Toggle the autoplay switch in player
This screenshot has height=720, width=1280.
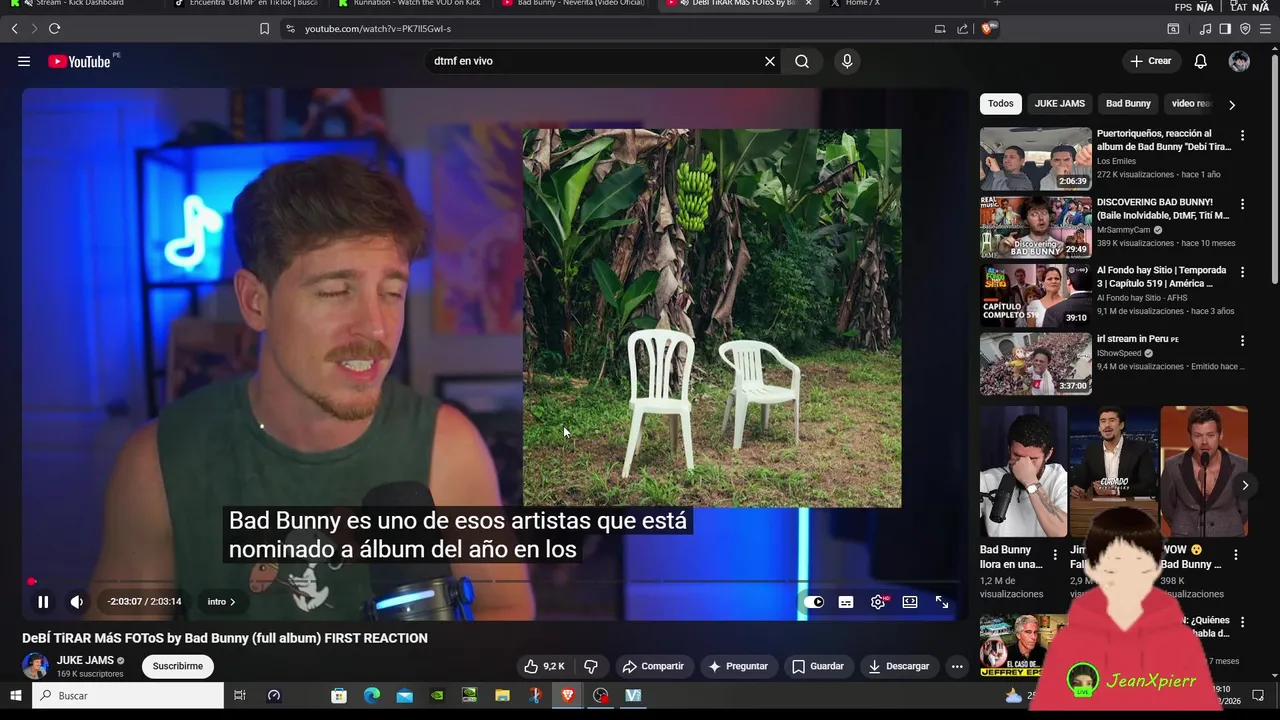tap(814, 602)
